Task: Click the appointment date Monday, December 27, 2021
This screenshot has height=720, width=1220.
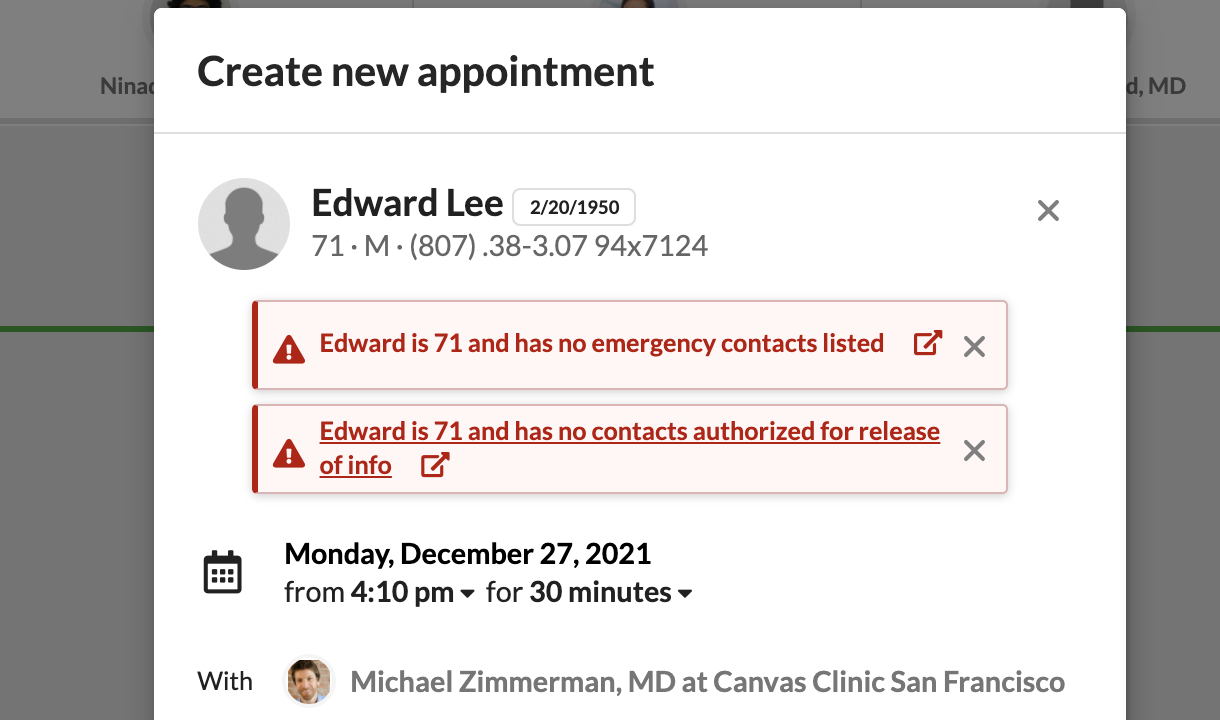Action: [467, 553]
